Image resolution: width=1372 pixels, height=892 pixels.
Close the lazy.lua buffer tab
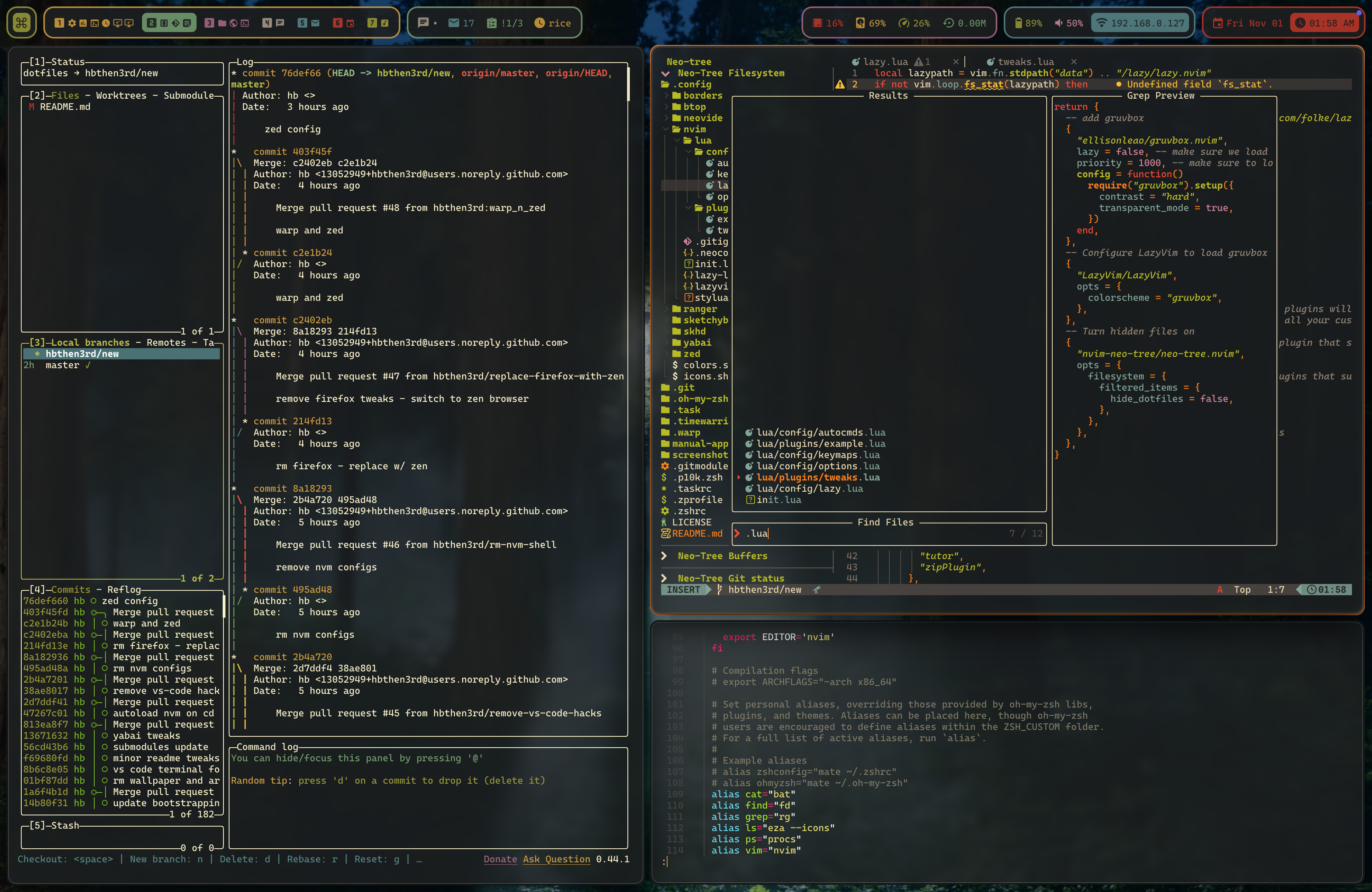(956, 62)
